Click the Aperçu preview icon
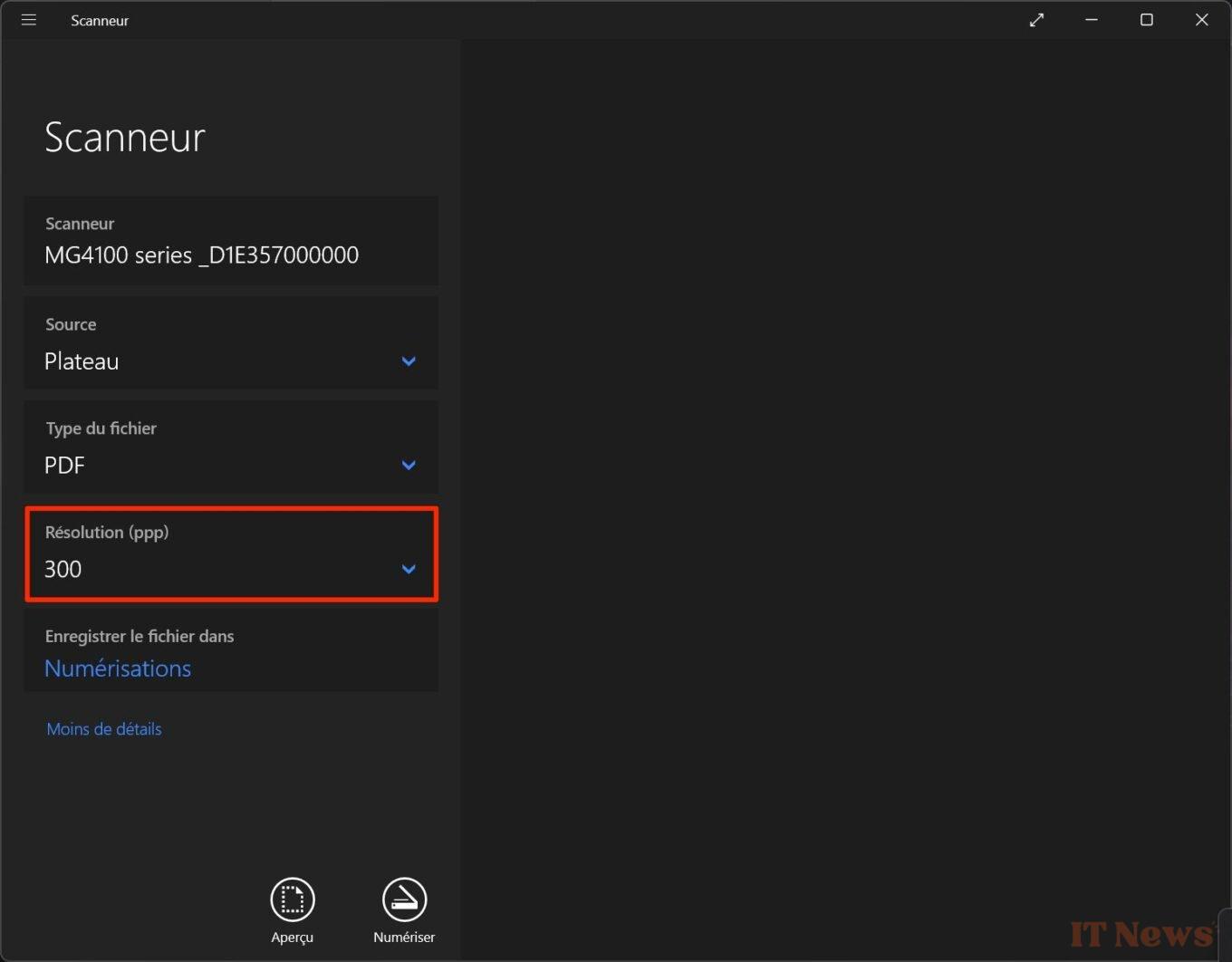 [x=293, y=899]
